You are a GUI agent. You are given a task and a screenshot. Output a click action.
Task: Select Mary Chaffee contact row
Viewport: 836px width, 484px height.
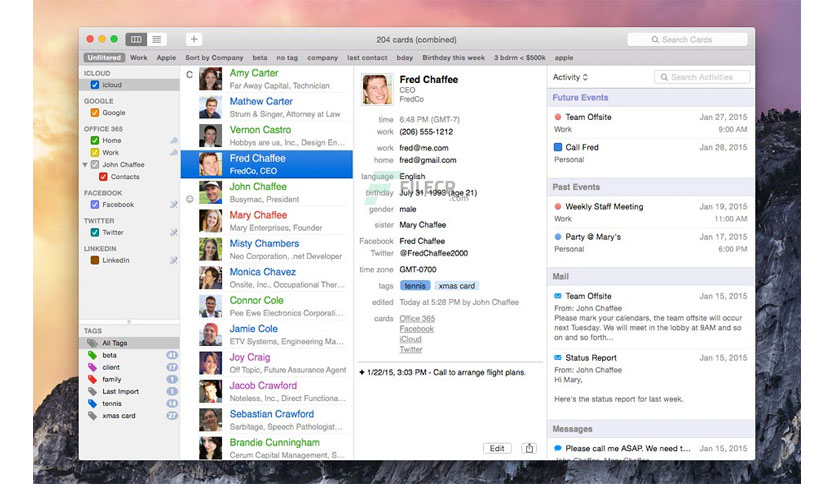[x=267, y=221]
